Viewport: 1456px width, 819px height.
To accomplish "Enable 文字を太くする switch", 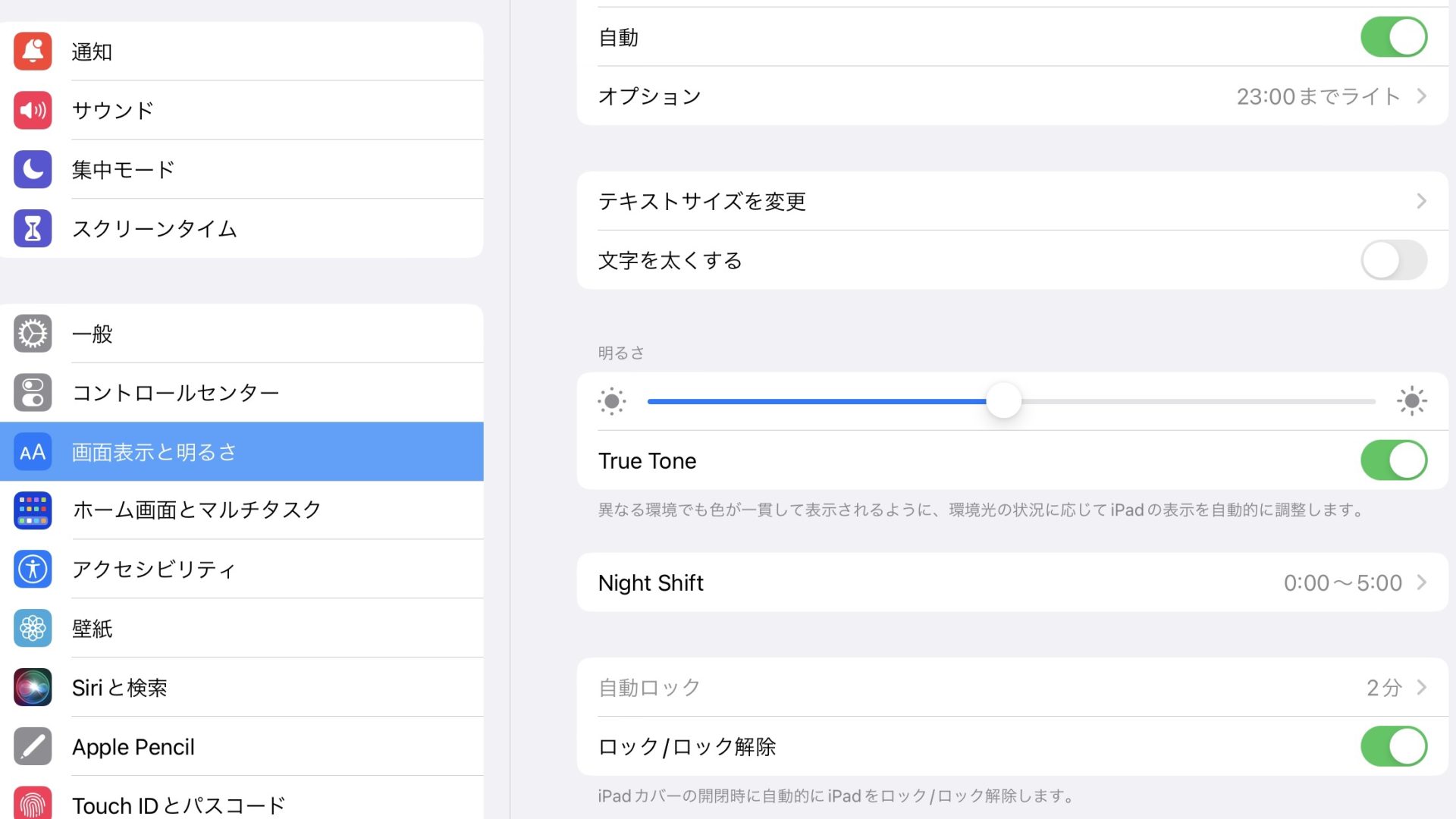I will coord(1393,260).
